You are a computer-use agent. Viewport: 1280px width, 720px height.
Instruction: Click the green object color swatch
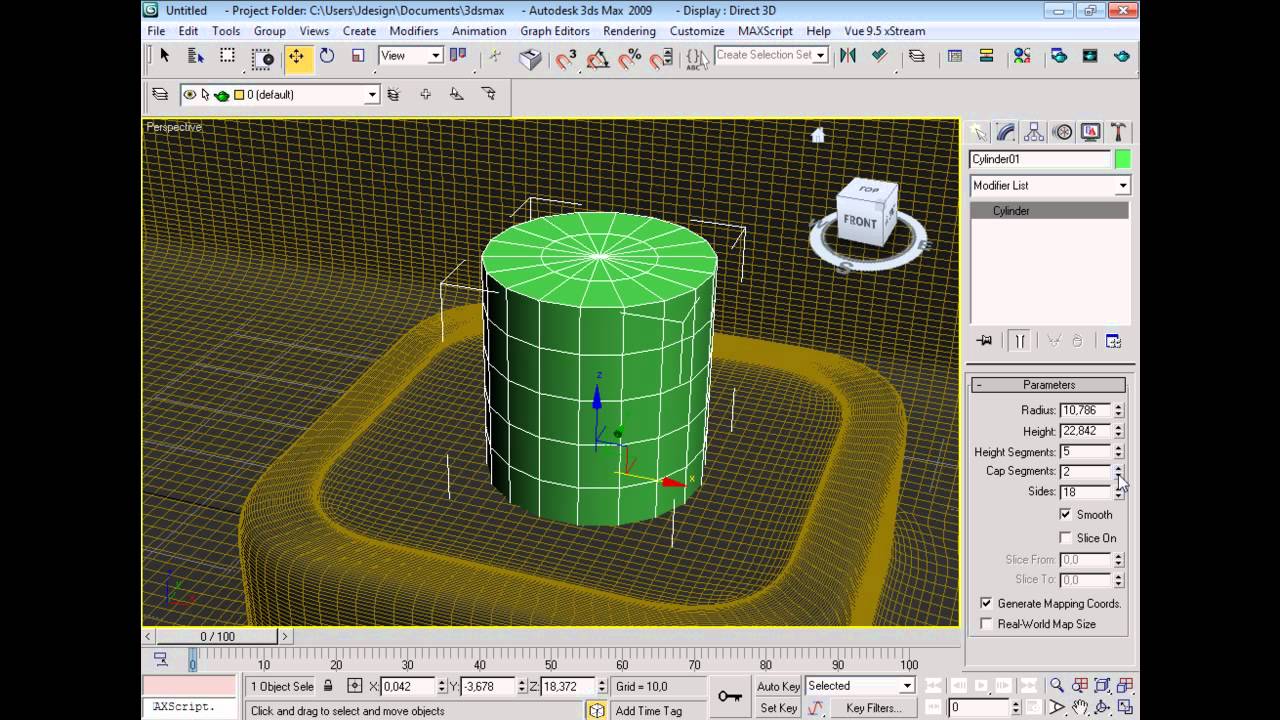tap(1123, 159)
